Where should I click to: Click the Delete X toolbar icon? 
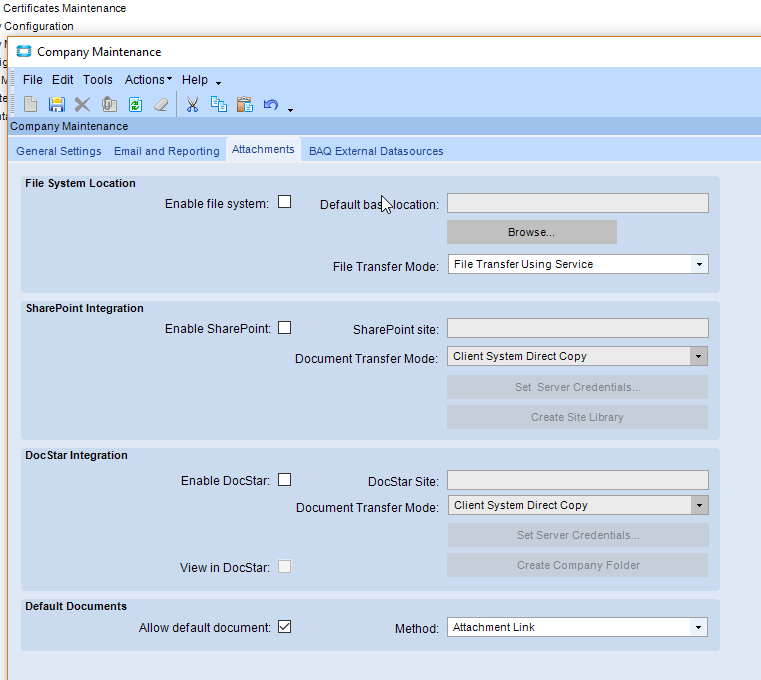click(x=83, y=104)
